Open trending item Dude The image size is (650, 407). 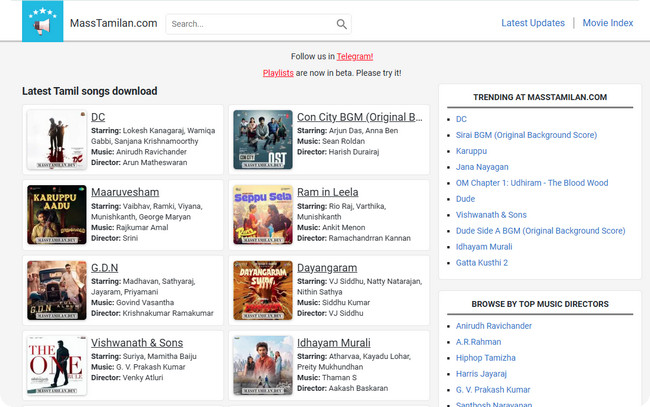coord(466,199)
